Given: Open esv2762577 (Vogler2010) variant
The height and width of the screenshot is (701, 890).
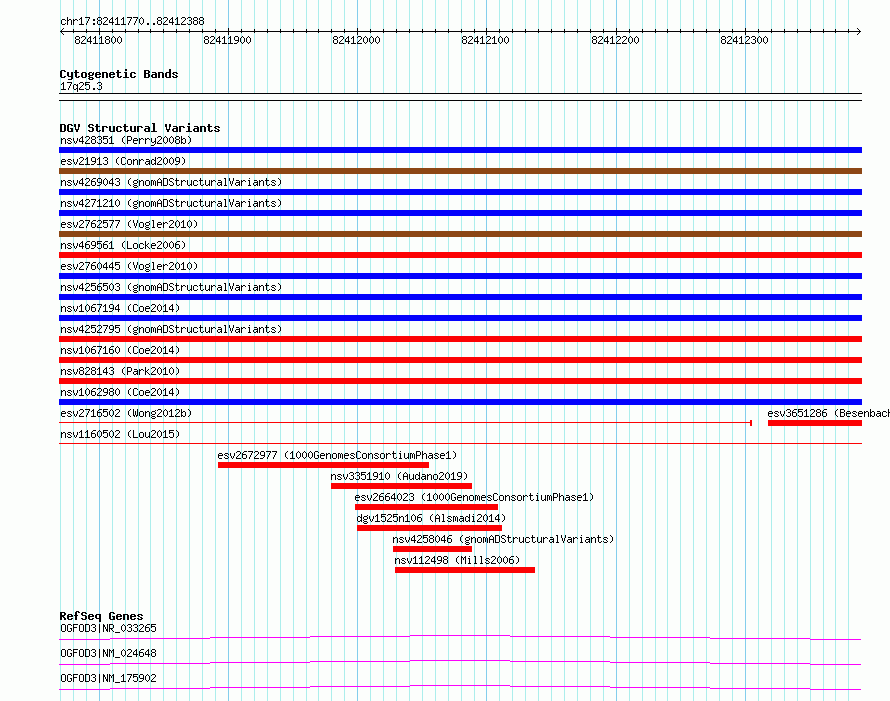Looking at the screenshot, I should (129, 224).
